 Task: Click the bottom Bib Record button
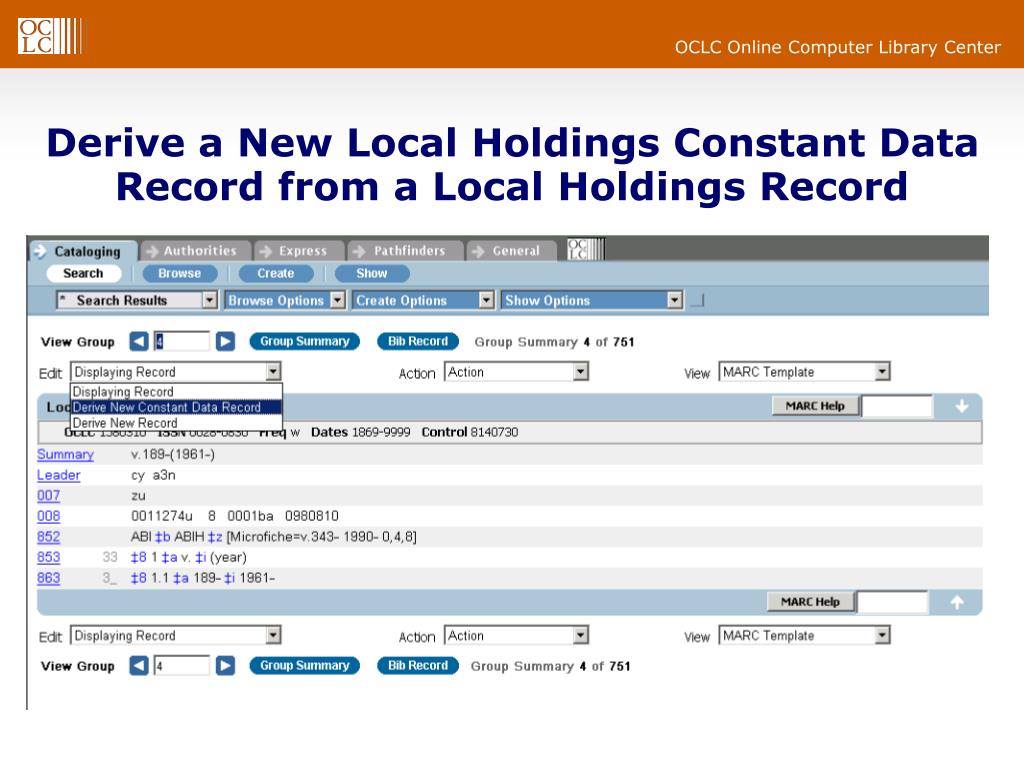418,665
